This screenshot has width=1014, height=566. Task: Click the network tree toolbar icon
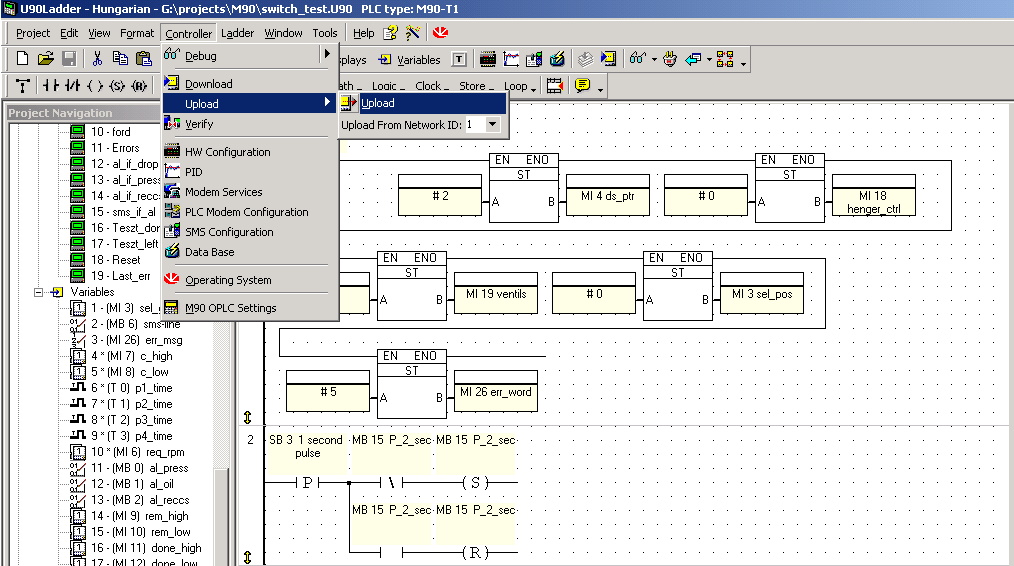[x=725, y=60]
